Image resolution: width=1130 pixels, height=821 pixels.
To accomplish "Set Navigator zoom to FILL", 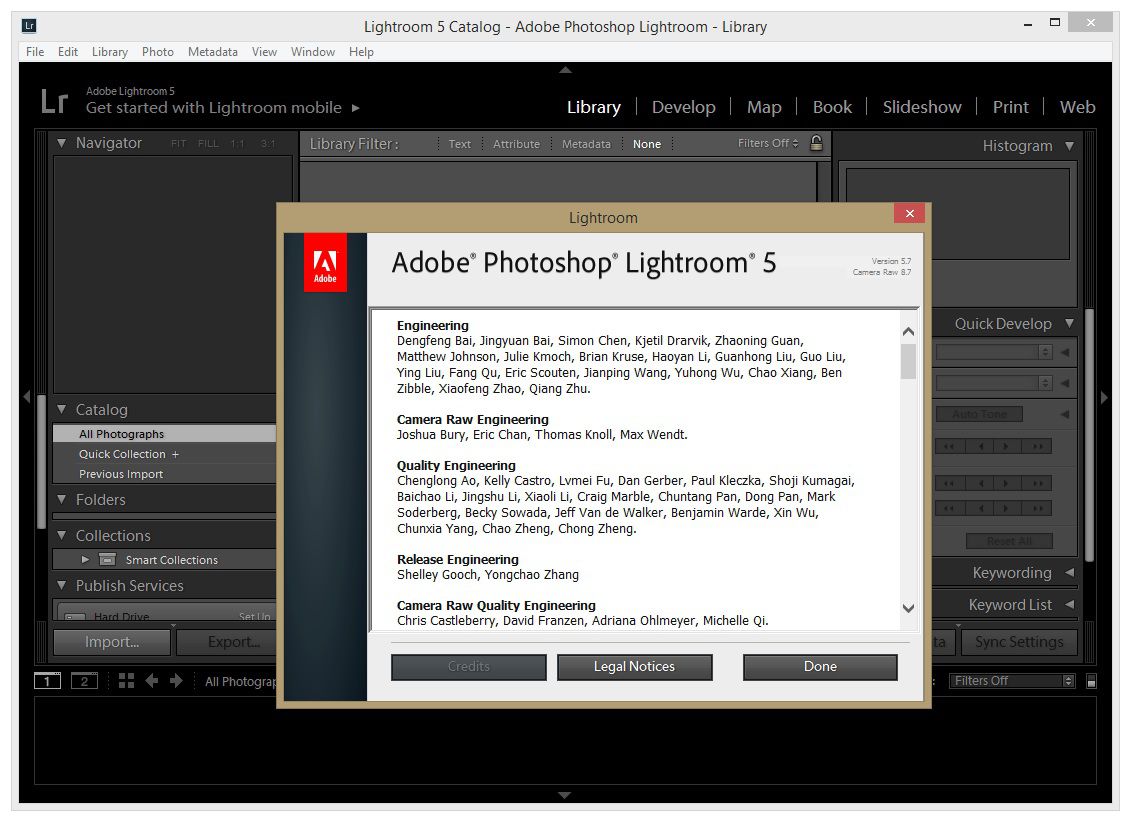I will [208, 143].
